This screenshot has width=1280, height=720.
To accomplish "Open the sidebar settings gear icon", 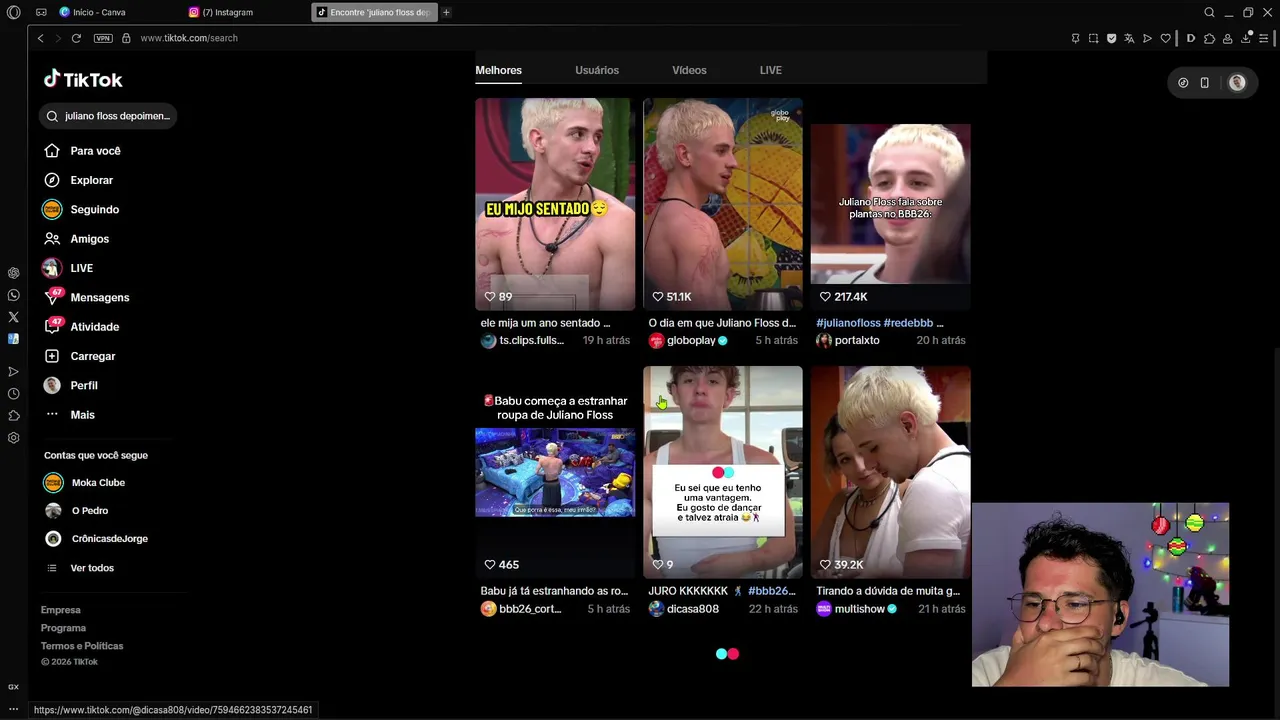I will [x=13, y=438].
